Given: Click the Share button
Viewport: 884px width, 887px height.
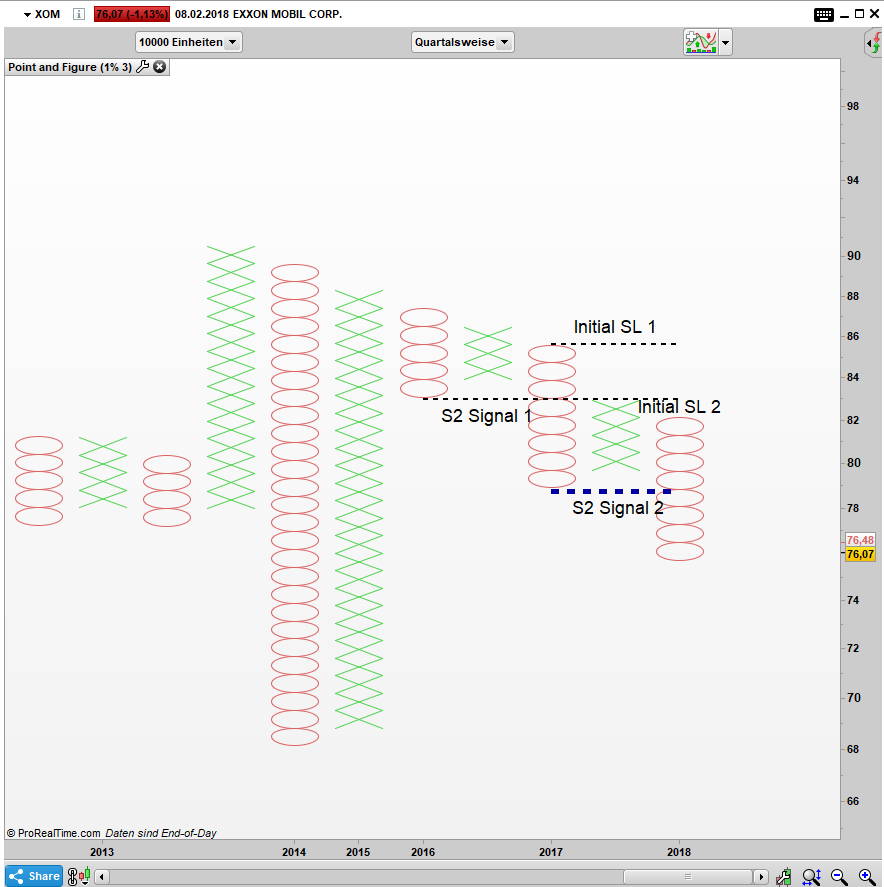Looking at the screenshot, I should pos(35,876).
